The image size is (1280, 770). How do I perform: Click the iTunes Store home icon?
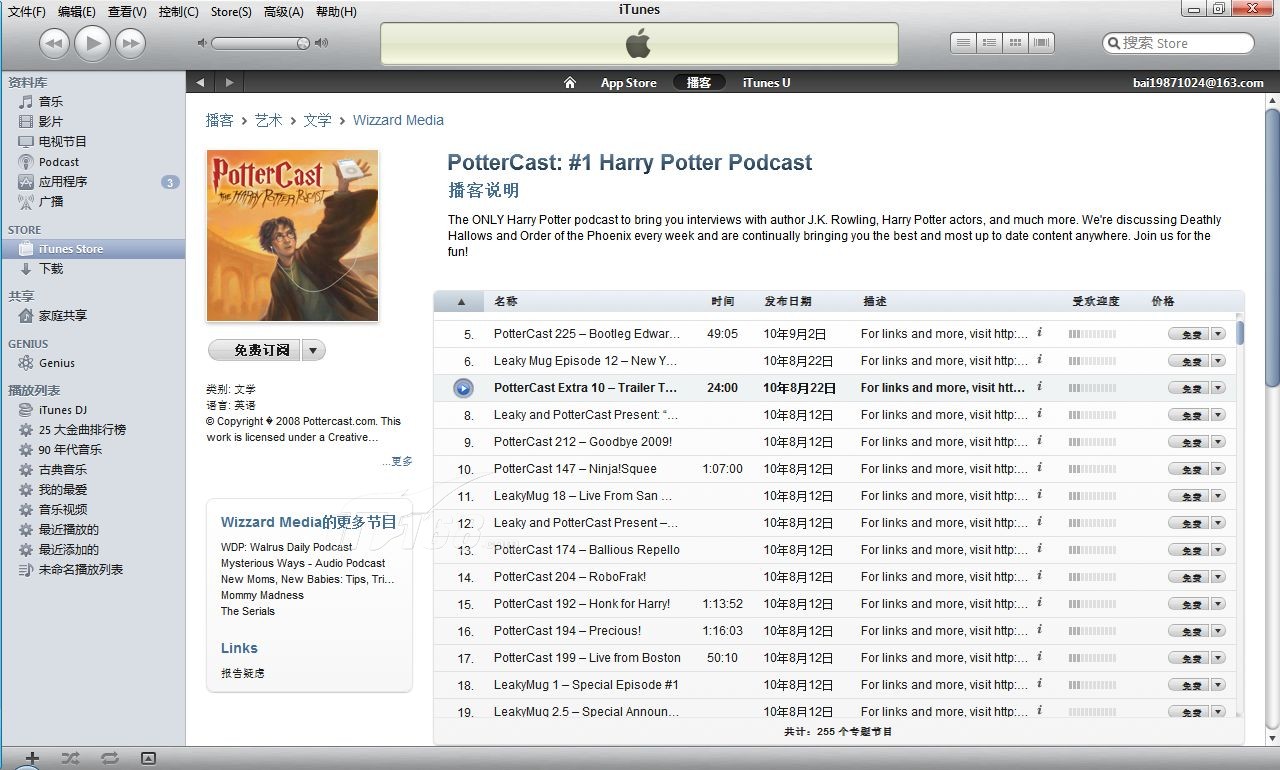(x=570, y=83)
